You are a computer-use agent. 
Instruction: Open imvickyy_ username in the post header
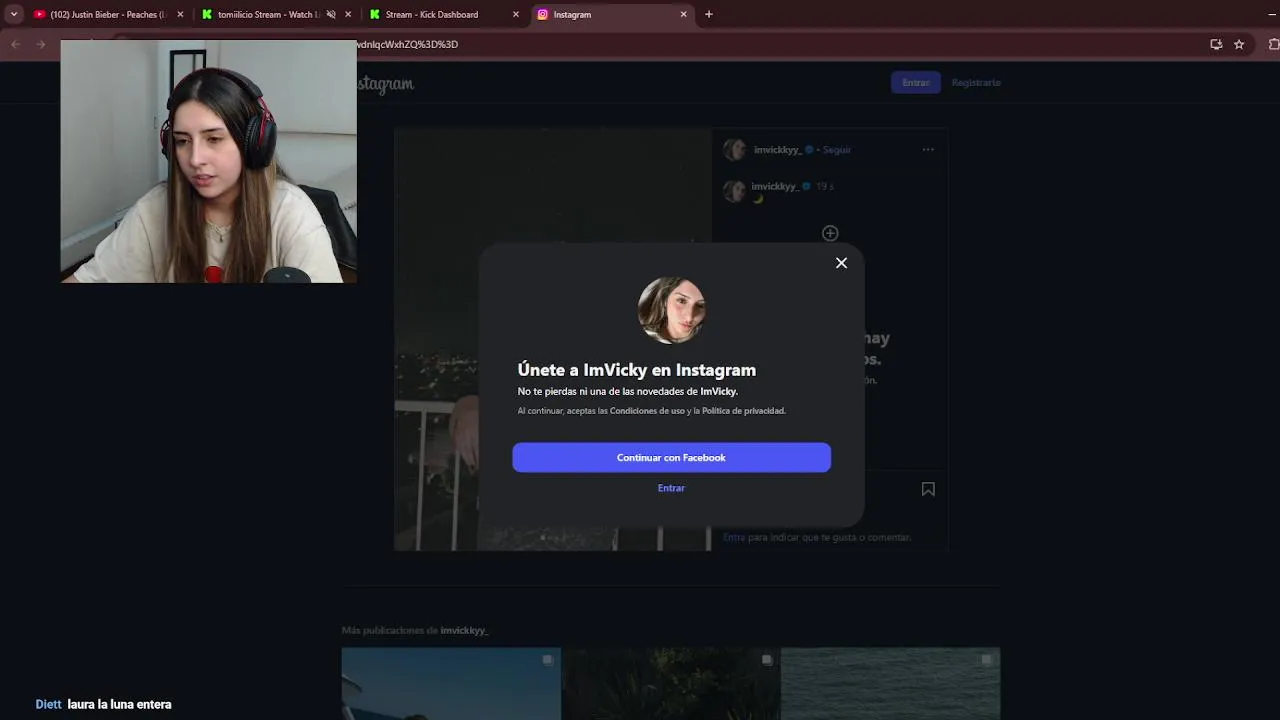[778, 150]
